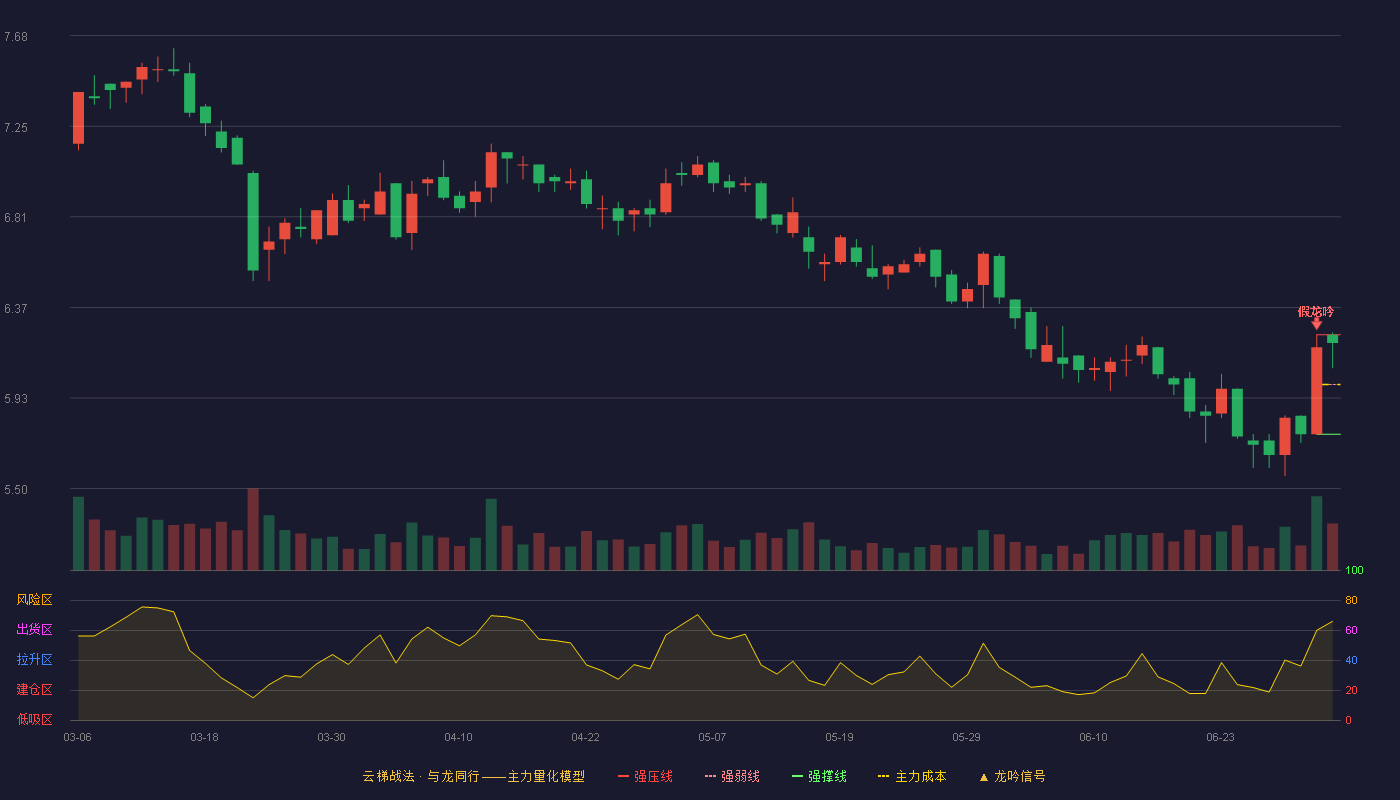The image size is (1400, 800).
Task: Click the large red candlestick below 假龙吟
Action: click(1317, 391)
